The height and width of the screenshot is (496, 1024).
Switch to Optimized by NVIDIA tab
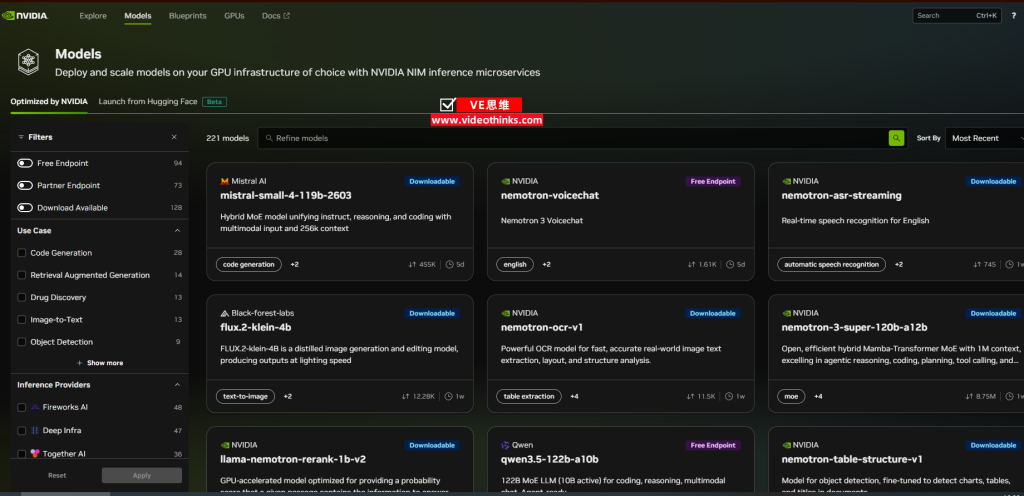49,102
